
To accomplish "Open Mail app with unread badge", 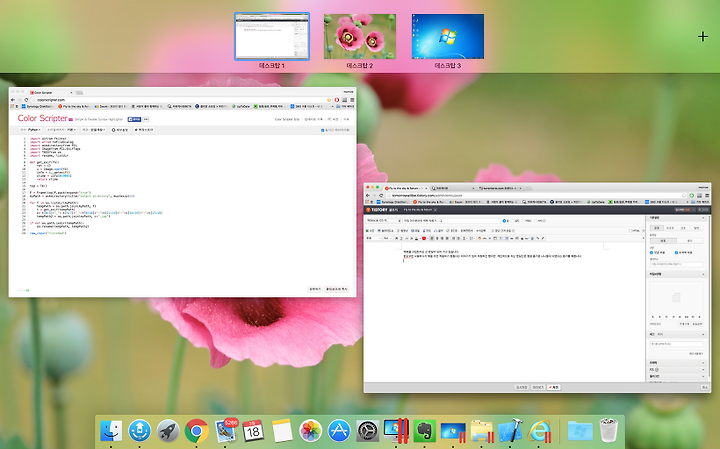I will point(225,430).
